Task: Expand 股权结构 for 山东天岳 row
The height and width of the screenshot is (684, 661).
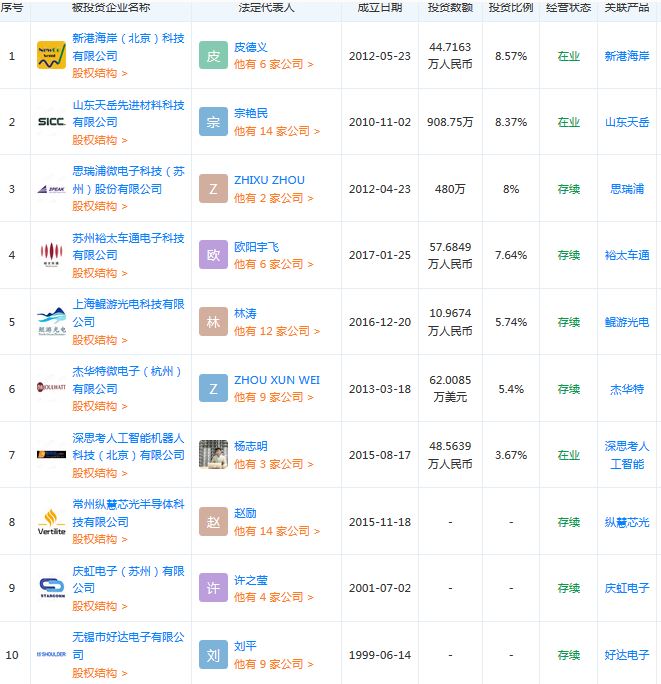Action: 99,140
